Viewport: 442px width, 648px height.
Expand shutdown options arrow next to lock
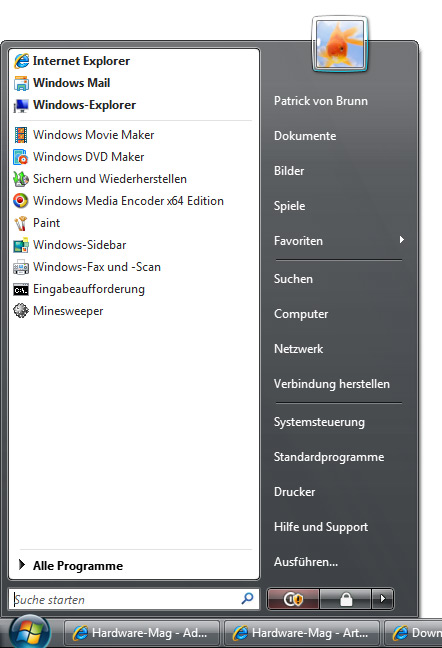[x=383, y=599]
